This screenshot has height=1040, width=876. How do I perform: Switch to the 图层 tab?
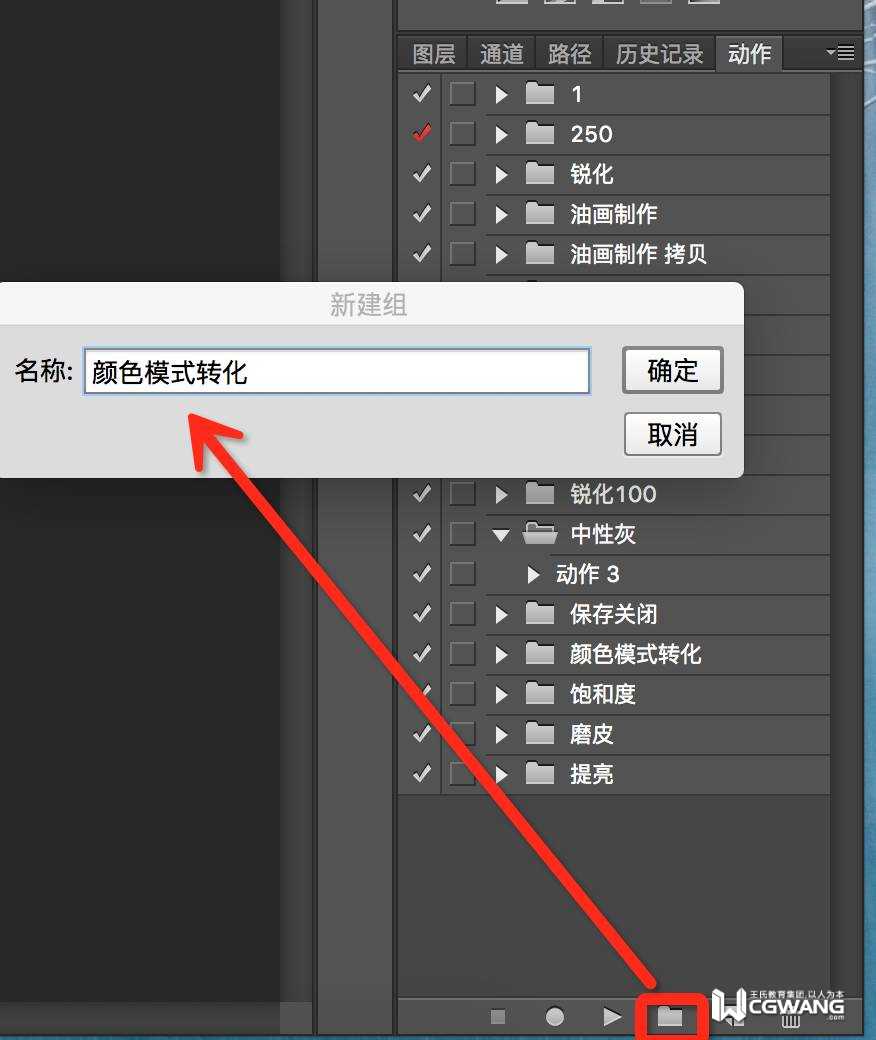[x=434, y=54]
